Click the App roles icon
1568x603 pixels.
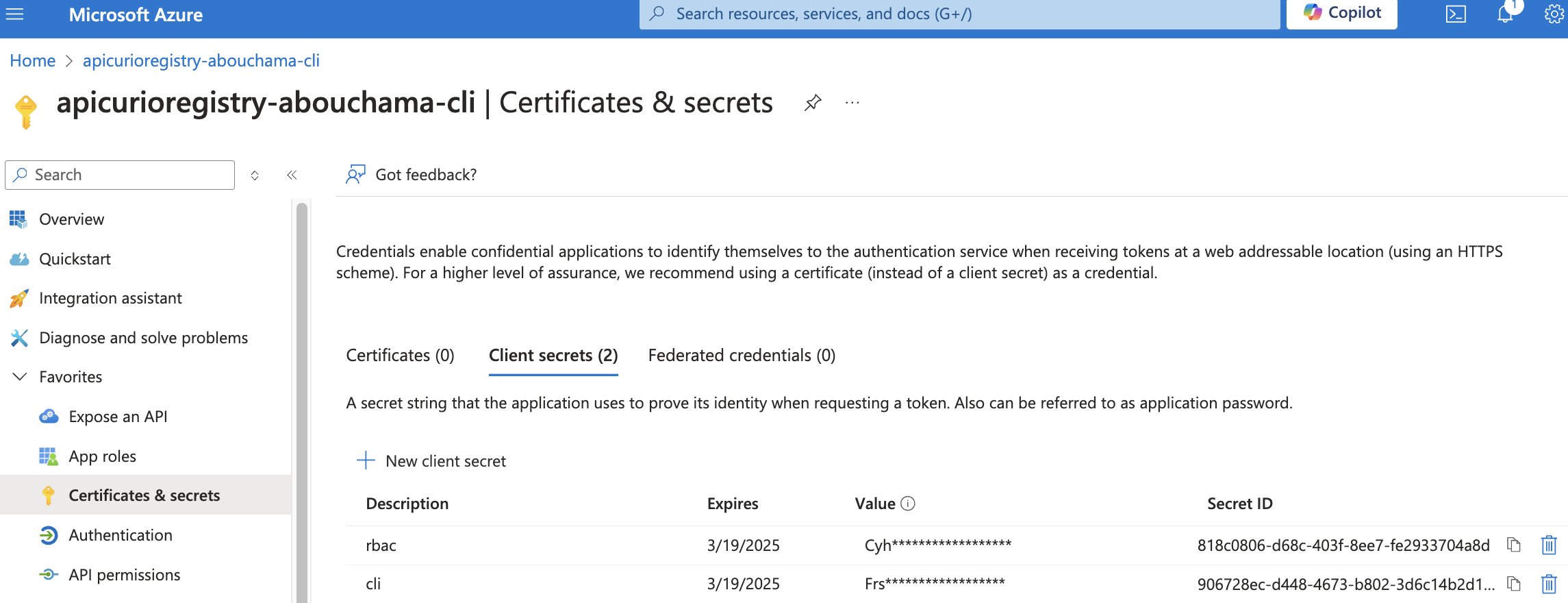point(48,456)
